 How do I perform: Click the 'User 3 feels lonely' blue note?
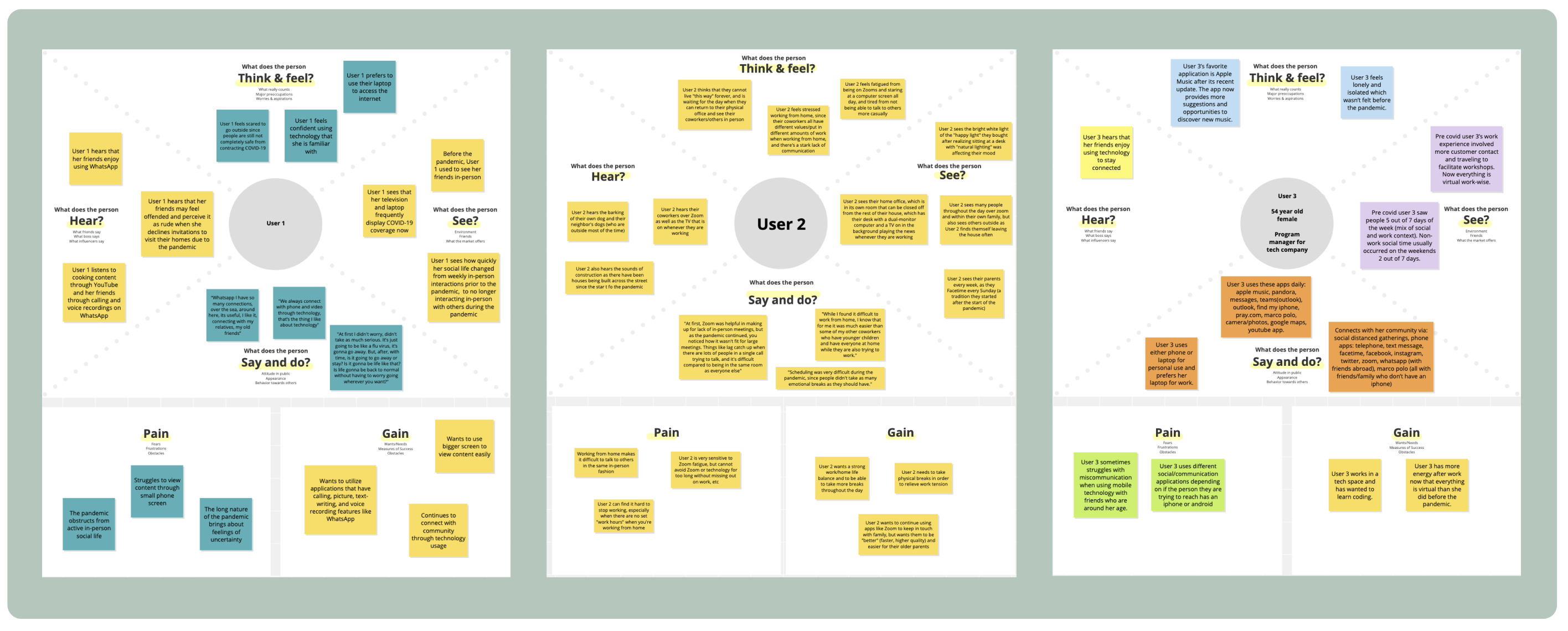tap(1366, 92)
